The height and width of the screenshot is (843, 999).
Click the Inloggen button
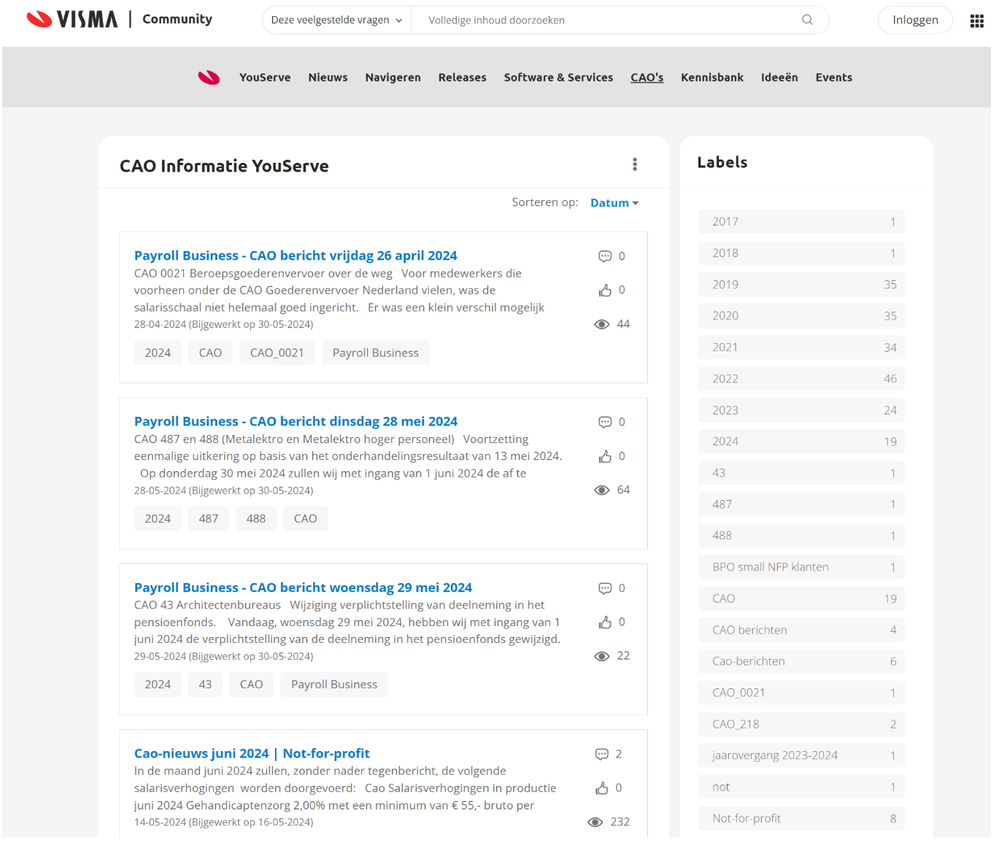point(915,20)
